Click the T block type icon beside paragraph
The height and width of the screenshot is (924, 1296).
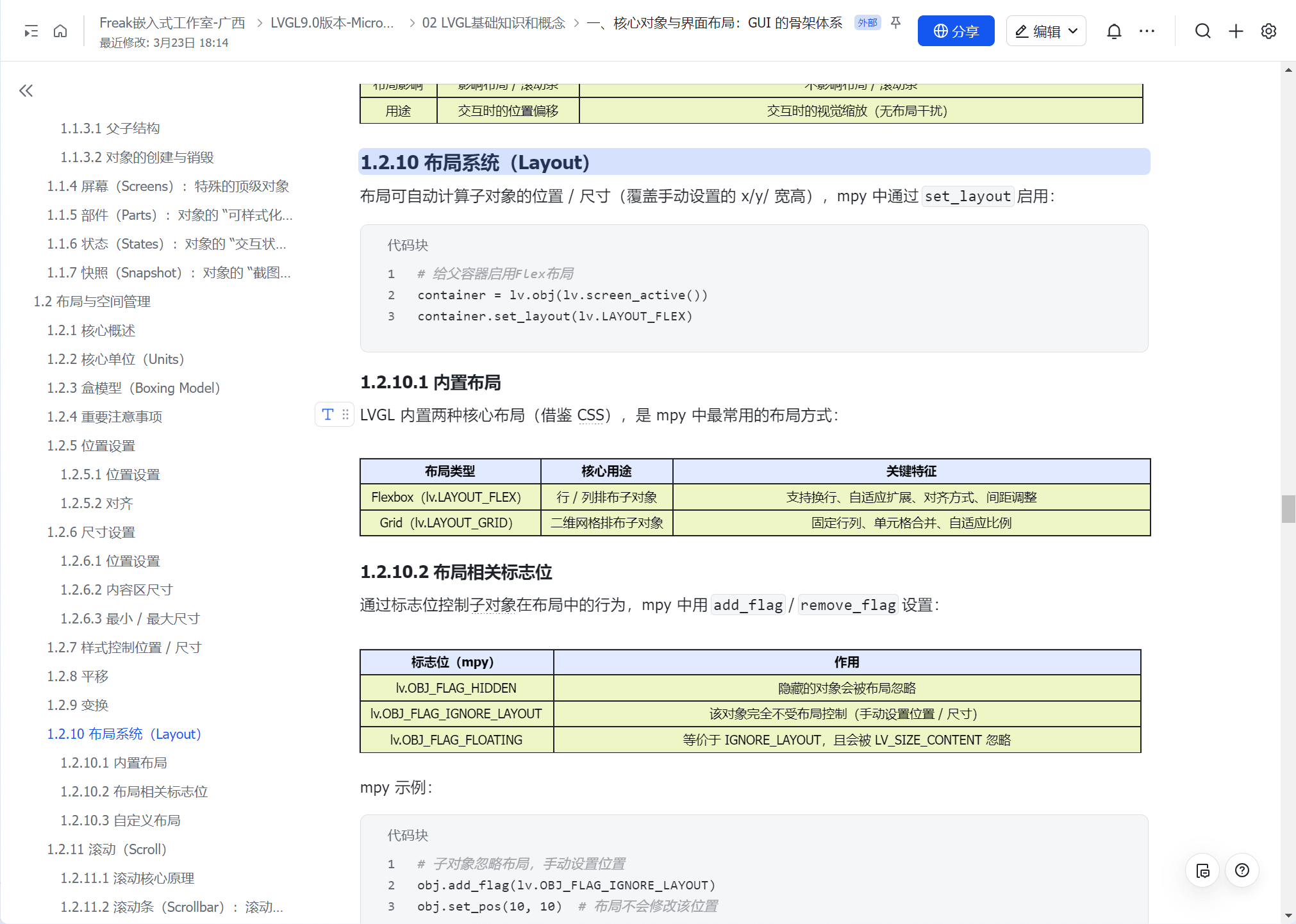point(328,415)
